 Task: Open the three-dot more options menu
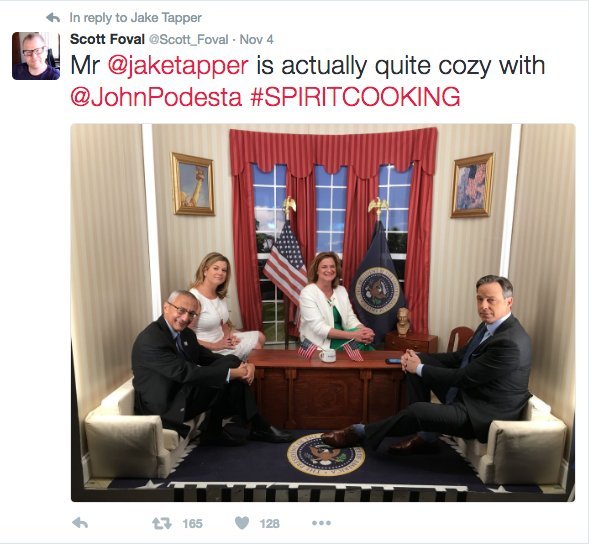[321, 523]
